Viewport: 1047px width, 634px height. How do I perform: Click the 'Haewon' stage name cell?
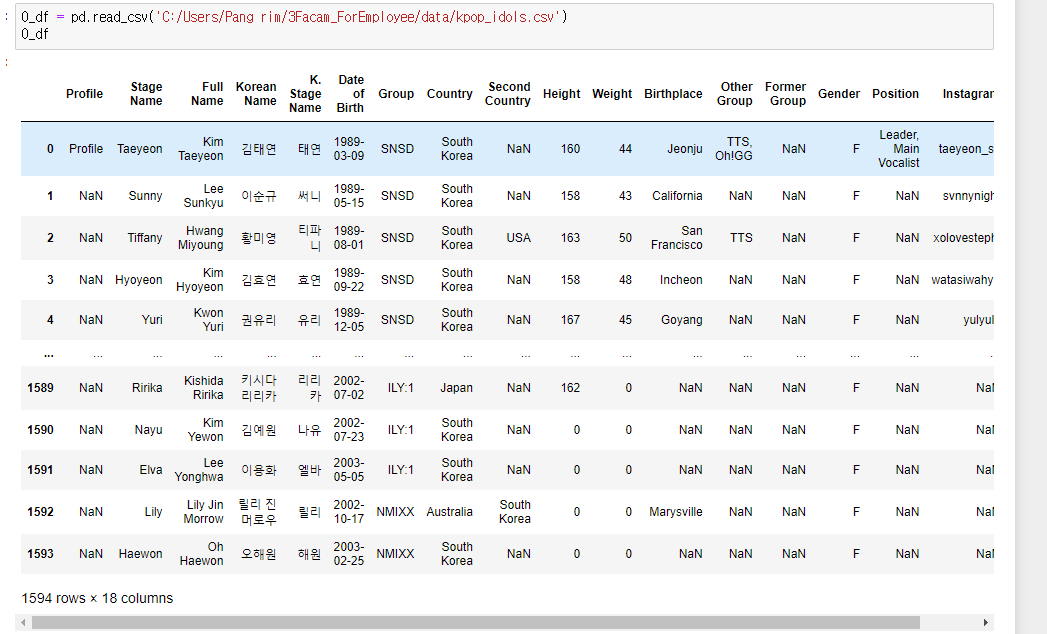click(140, 554)
